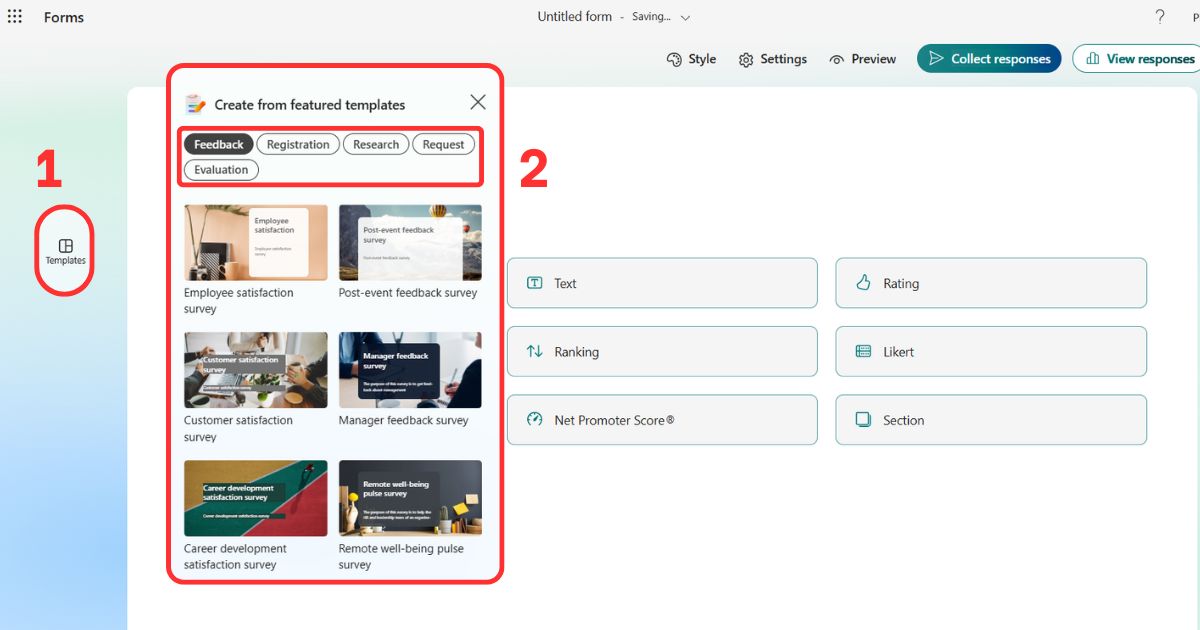Toggle the Feedback template filter

219,143
